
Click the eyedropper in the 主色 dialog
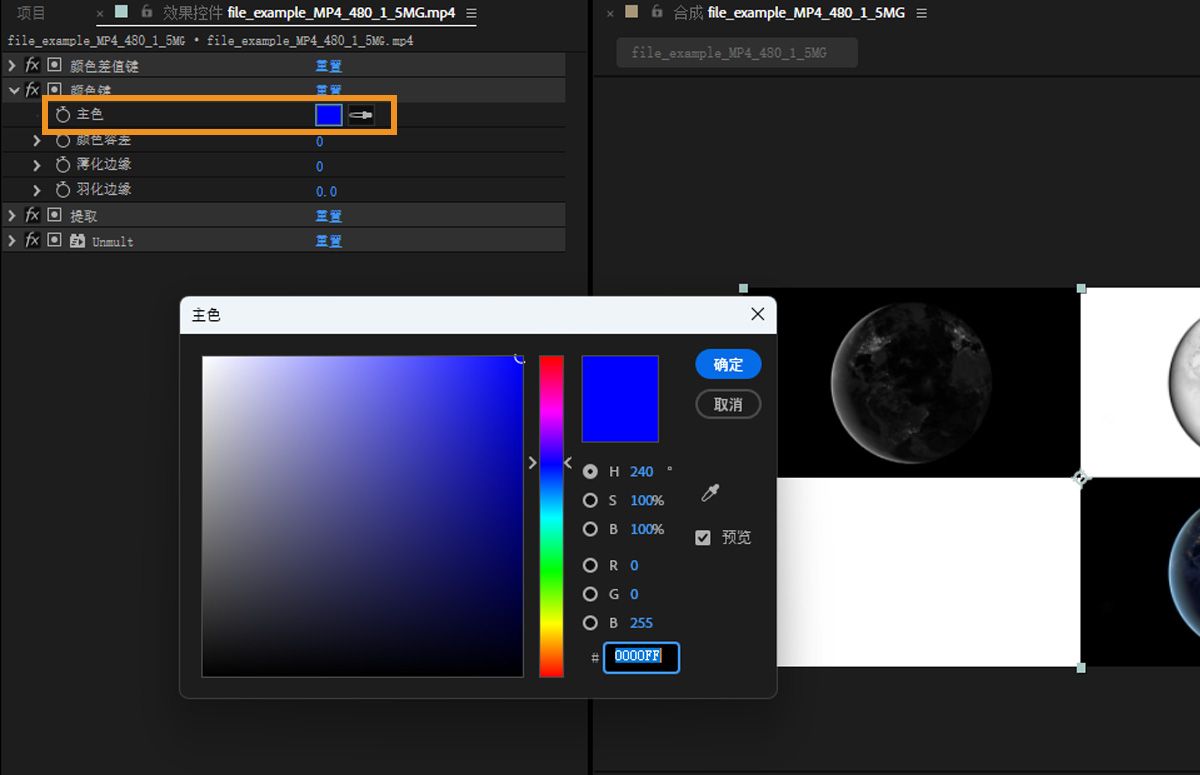[711, 492]
